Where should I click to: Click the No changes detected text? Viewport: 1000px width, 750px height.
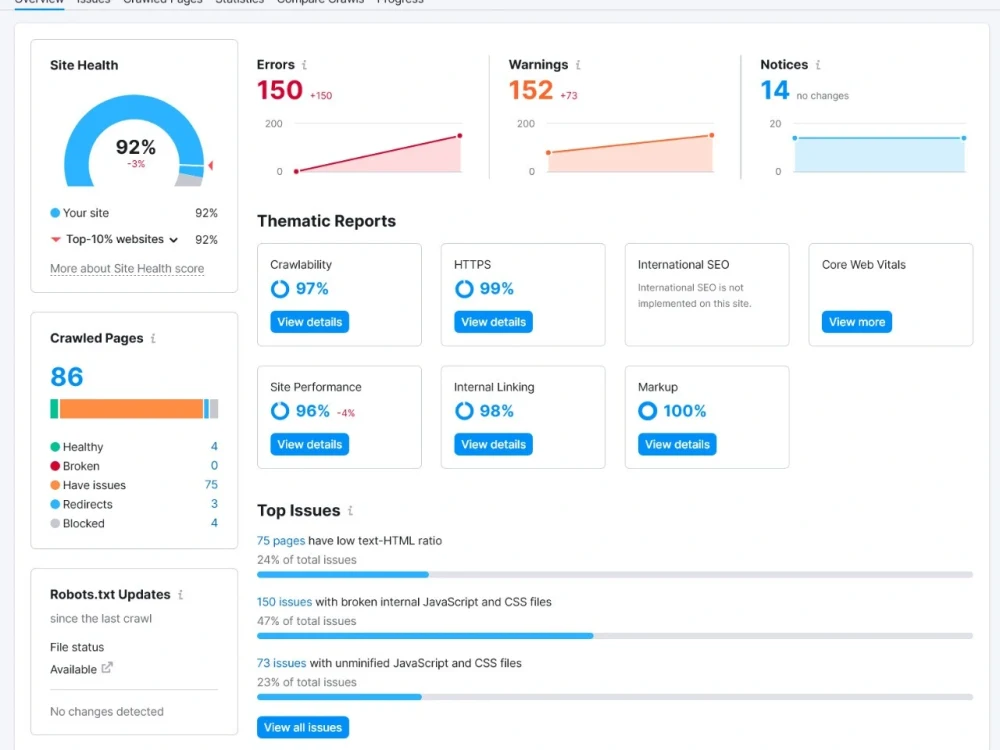[x=107, y=712]
